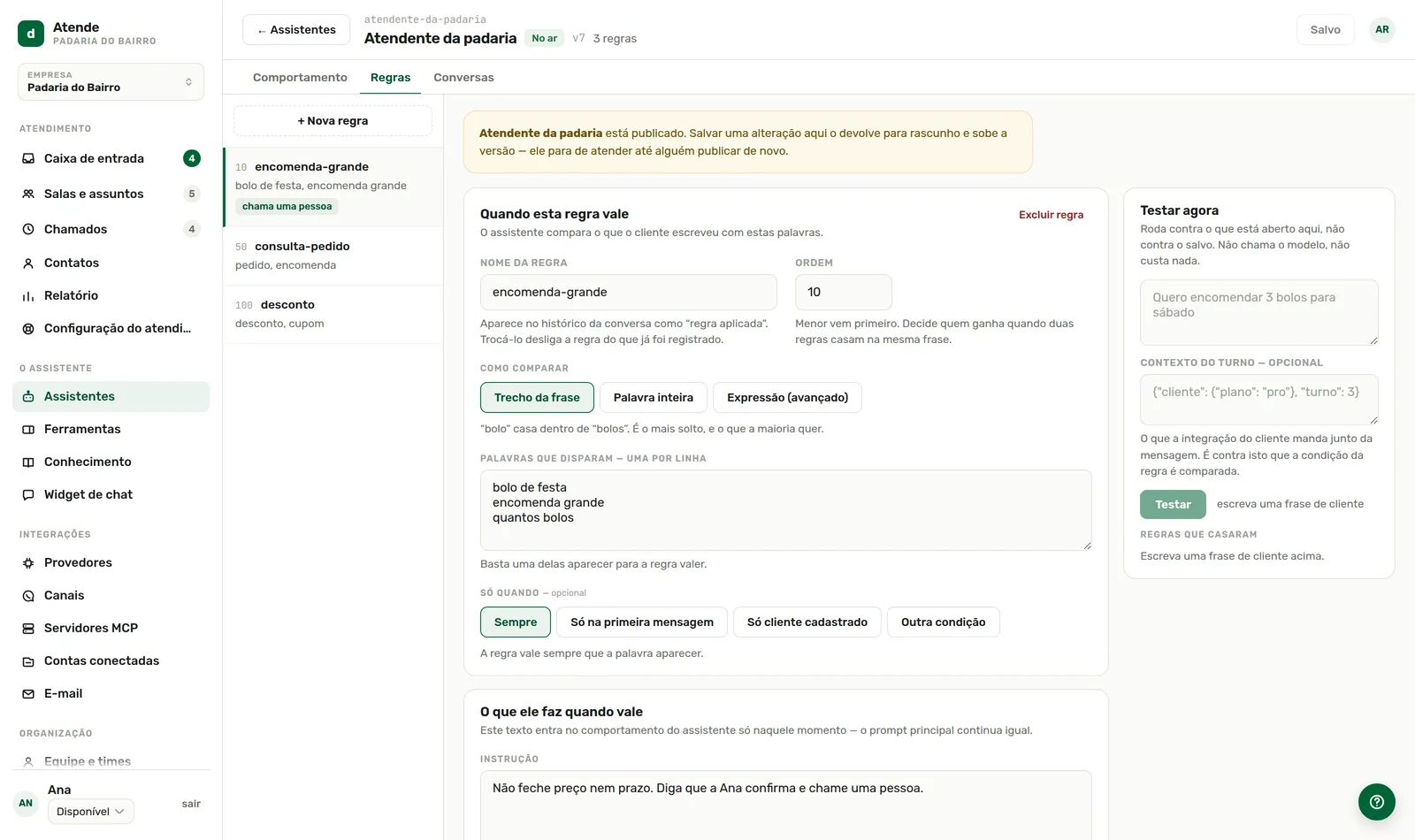Select Expressão (avançado) comparison
Viewport: 1415px width, 840px height.
pyautogui.click(x=787, y=397)
